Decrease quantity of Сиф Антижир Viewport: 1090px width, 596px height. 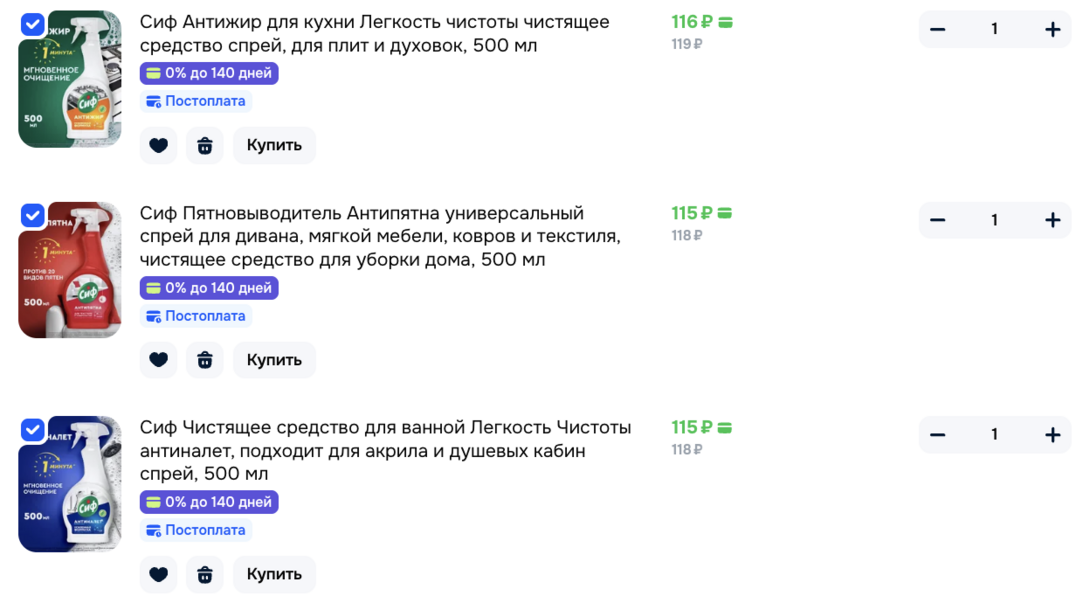(x=938, y=29)
